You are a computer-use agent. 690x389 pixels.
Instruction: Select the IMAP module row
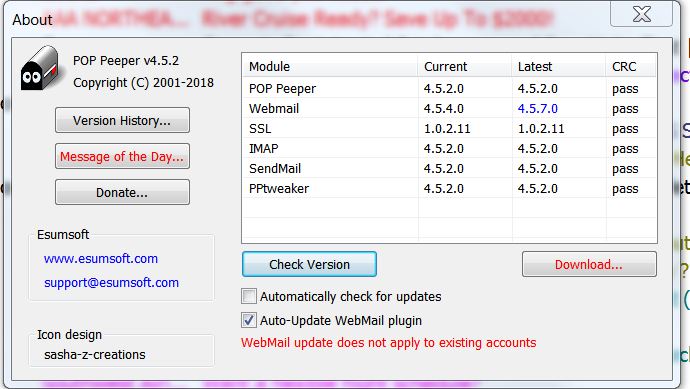pos(449,148)
